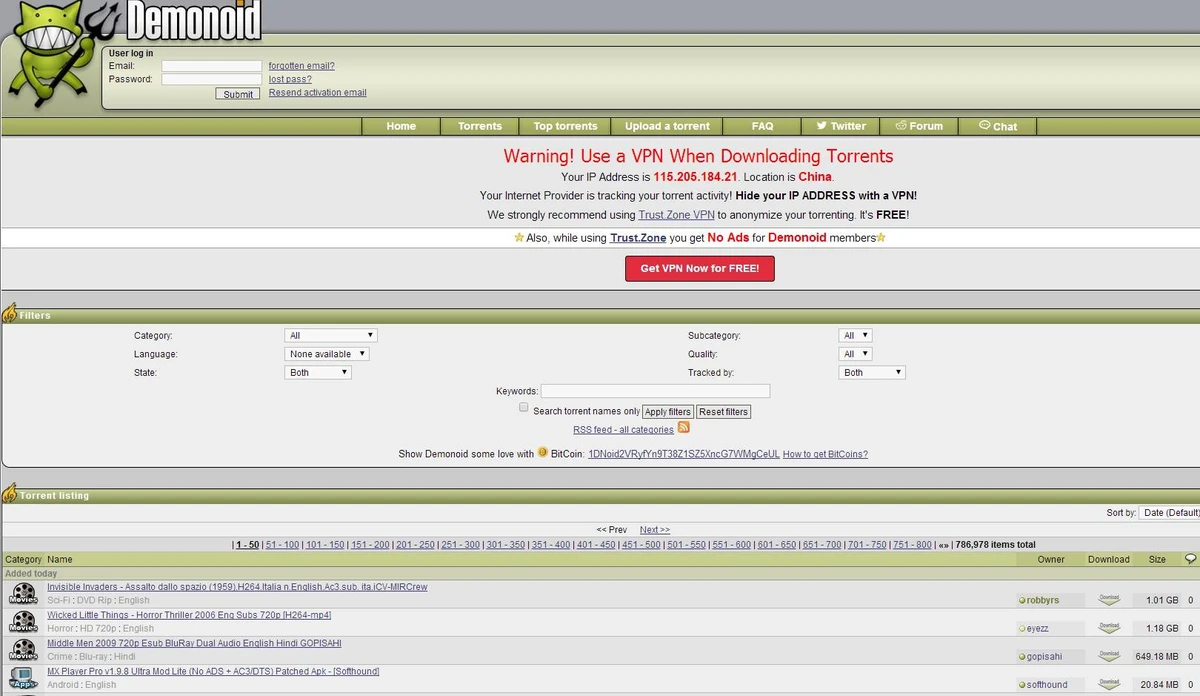1200x696 pixels.
Task: Click the Reset filters button
Action: [724, 412]
